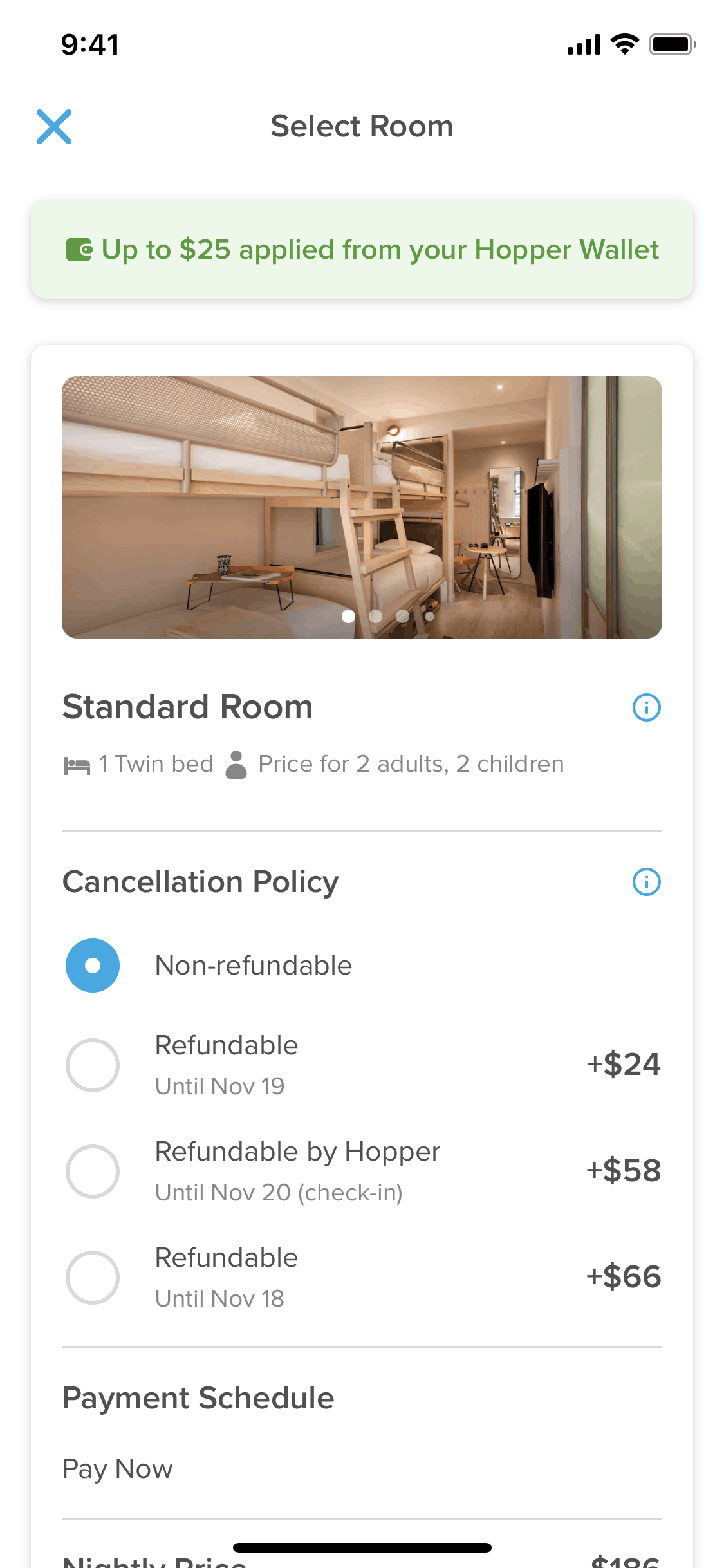
Task: Open Cancellation Policy info icon
Action: 646,882
